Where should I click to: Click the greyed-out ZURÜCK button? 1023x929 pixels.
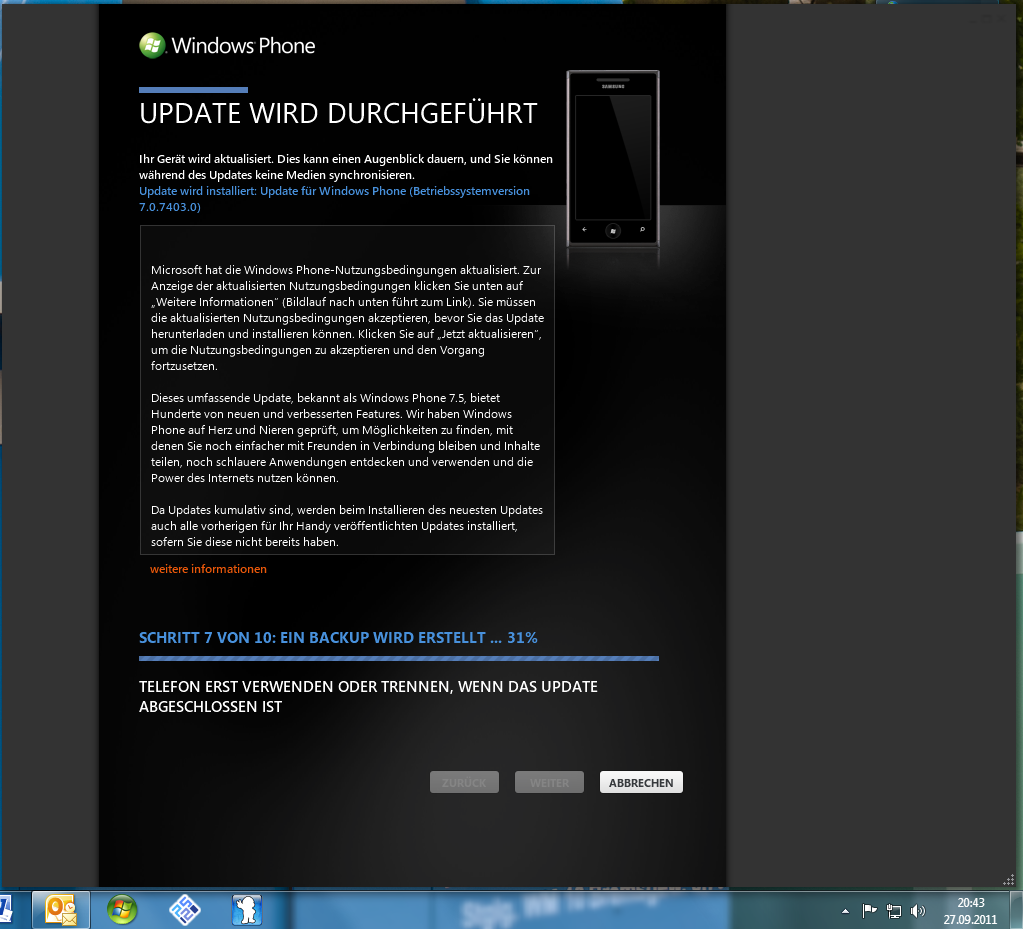[x=465, y=782]
